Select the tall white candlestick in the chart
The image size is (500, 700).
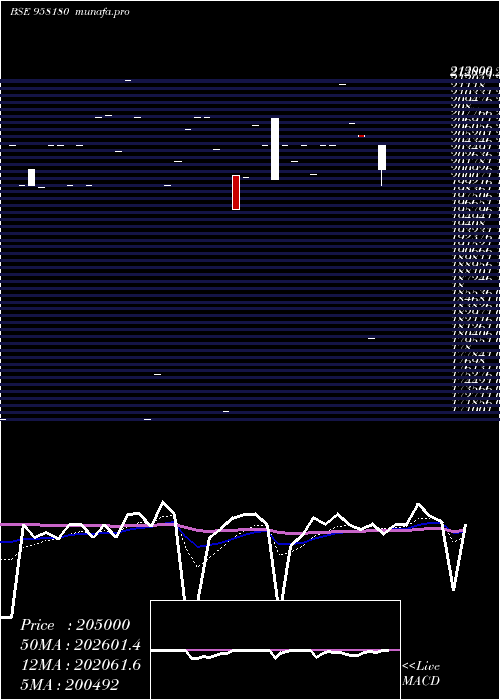point(275,149)
